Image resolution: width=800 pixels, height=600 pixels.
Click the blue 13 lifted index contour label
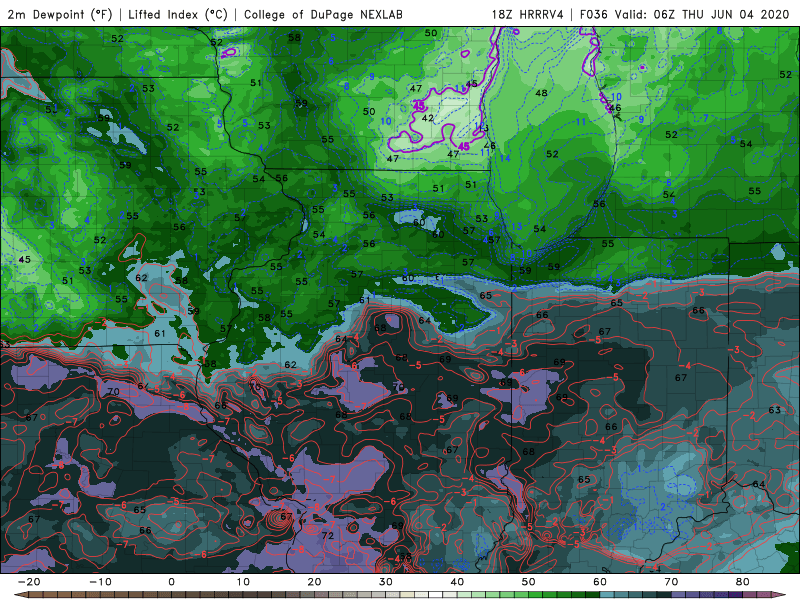pyautogui.click(x=516, y=226)
